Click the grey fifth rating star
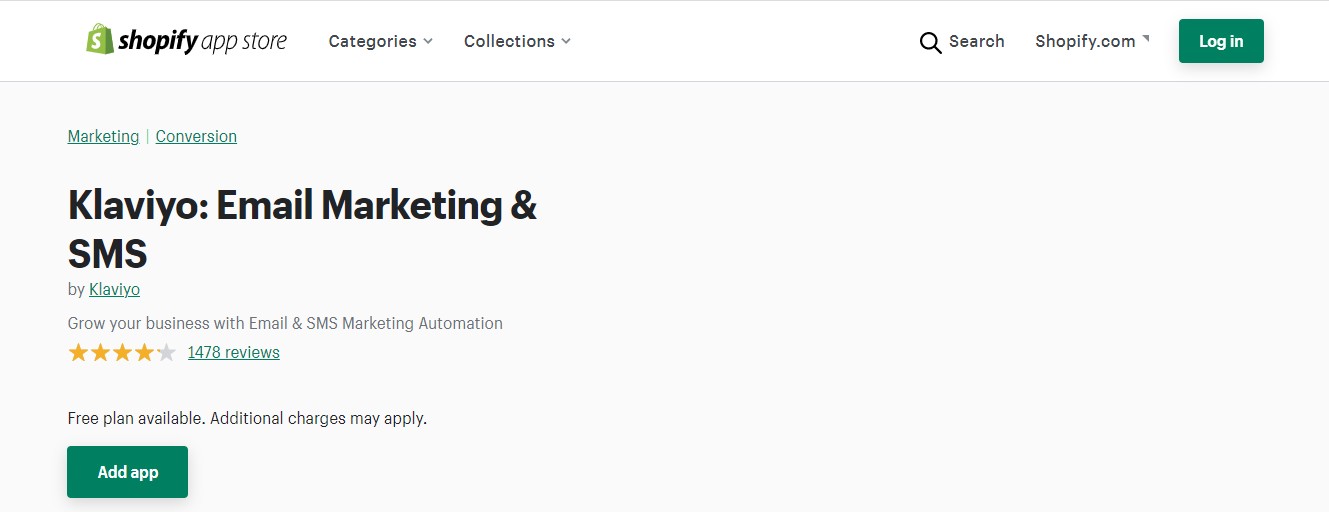The height and width of the screenshot is (512, 1329). 166,352
